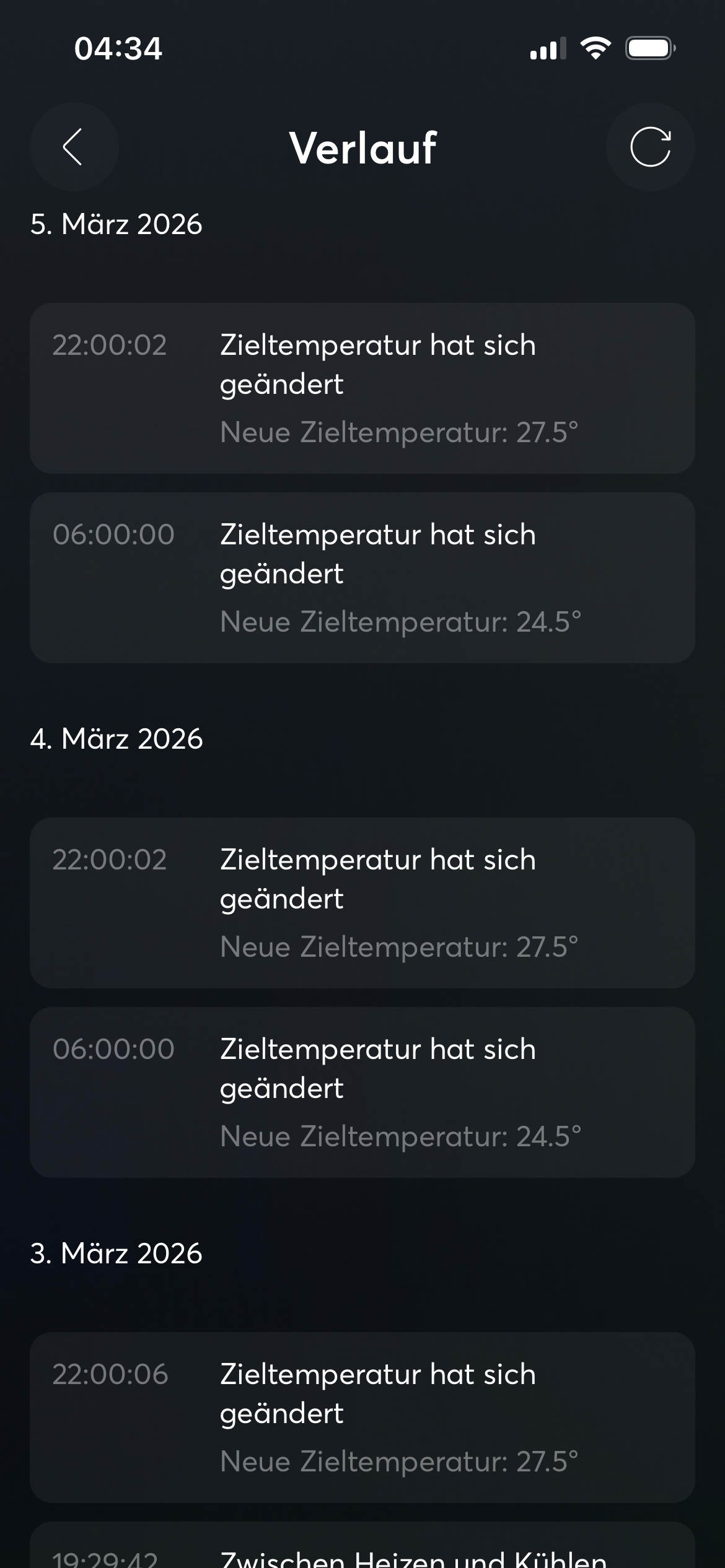This screenshot has height=1568, width=725.
Task: Open the 4. März 22:00:02 history entry
Action: click(362, 903)
